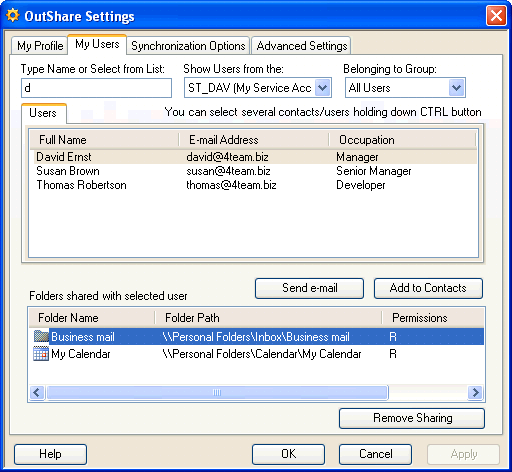
Task: Switch to the My Profile tab
Action: coord(40,46)
